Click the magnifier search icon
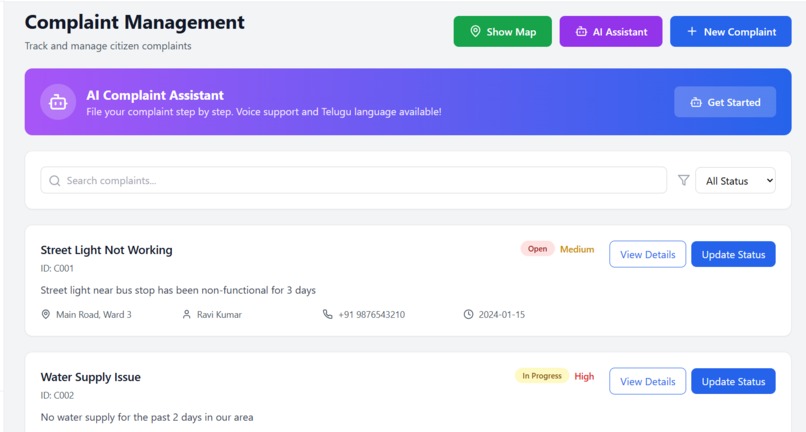806x432 pixels. 54,181
